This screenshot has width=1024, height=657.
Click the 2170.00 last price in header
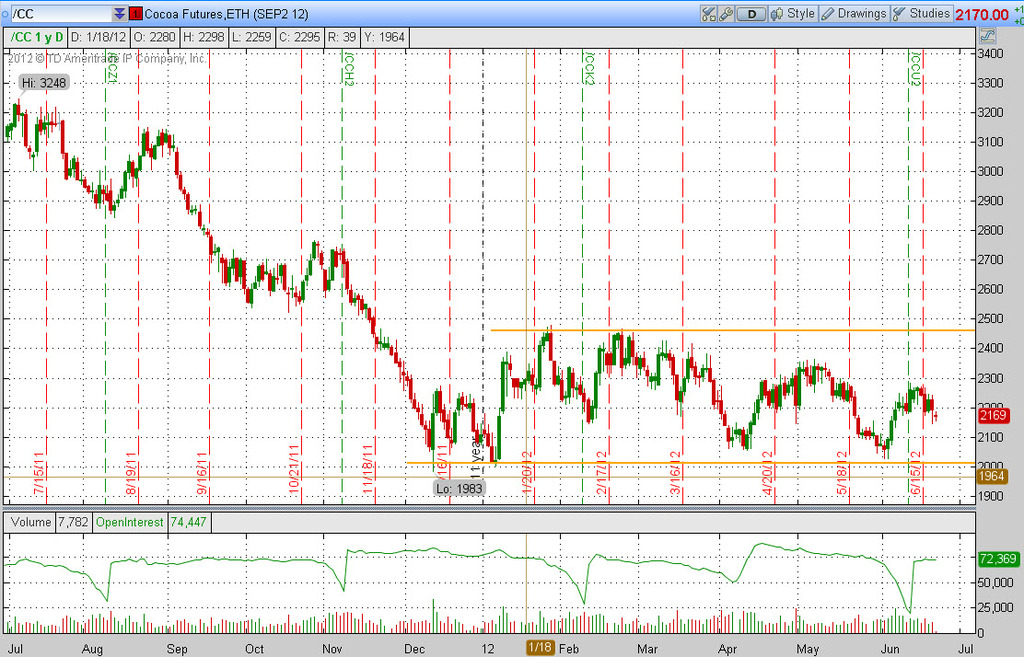(982, 14)
